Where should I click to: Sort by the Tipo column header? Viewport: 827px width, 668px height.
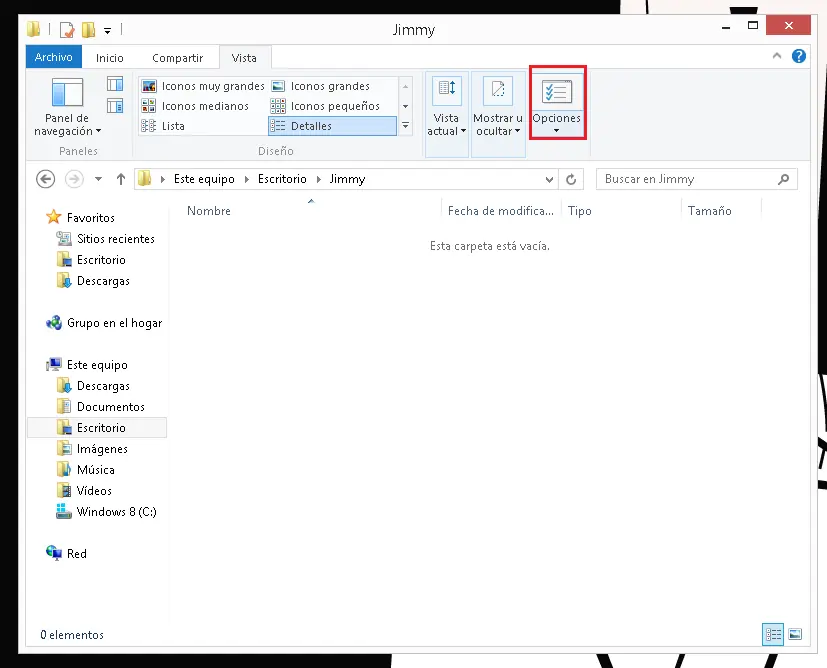pos(621,211)
